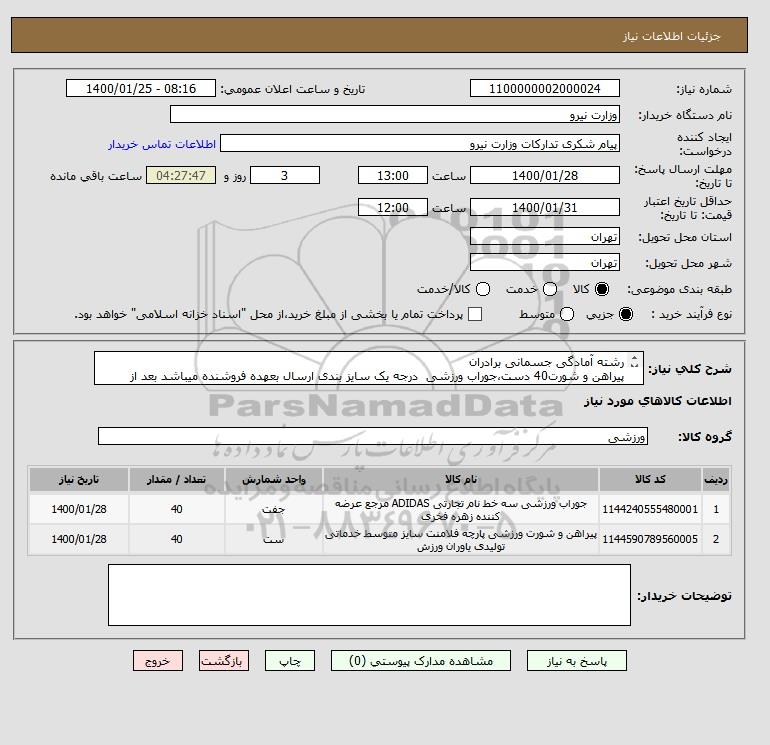Image resolution: width=770 pixels, height=745 pixels.
Task: Click the price validity date 1400/01/31 field
Action: 545,208
